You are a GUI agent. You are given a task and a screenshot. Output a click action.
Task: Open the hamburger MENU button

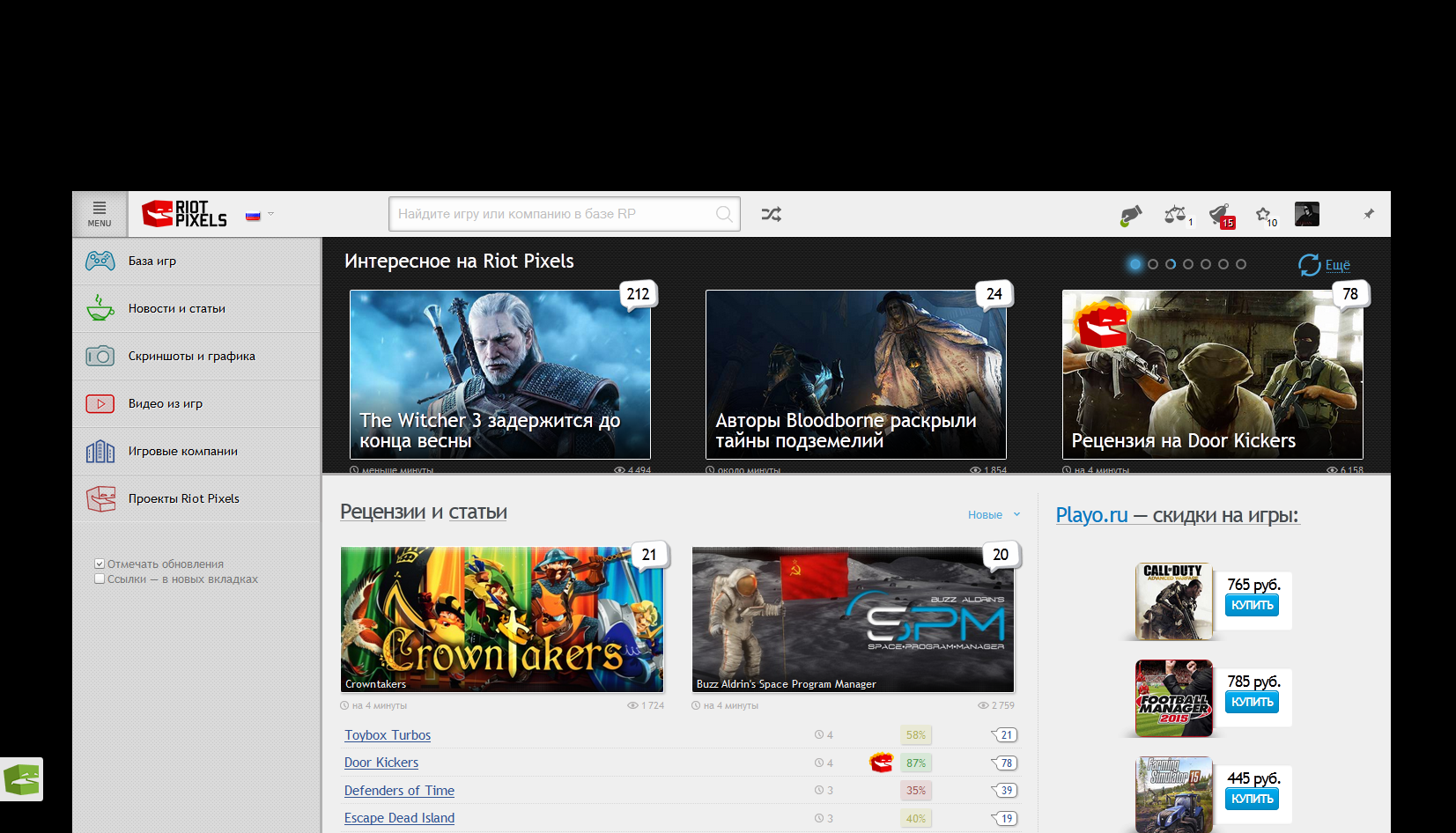click(x=100, y=214)
